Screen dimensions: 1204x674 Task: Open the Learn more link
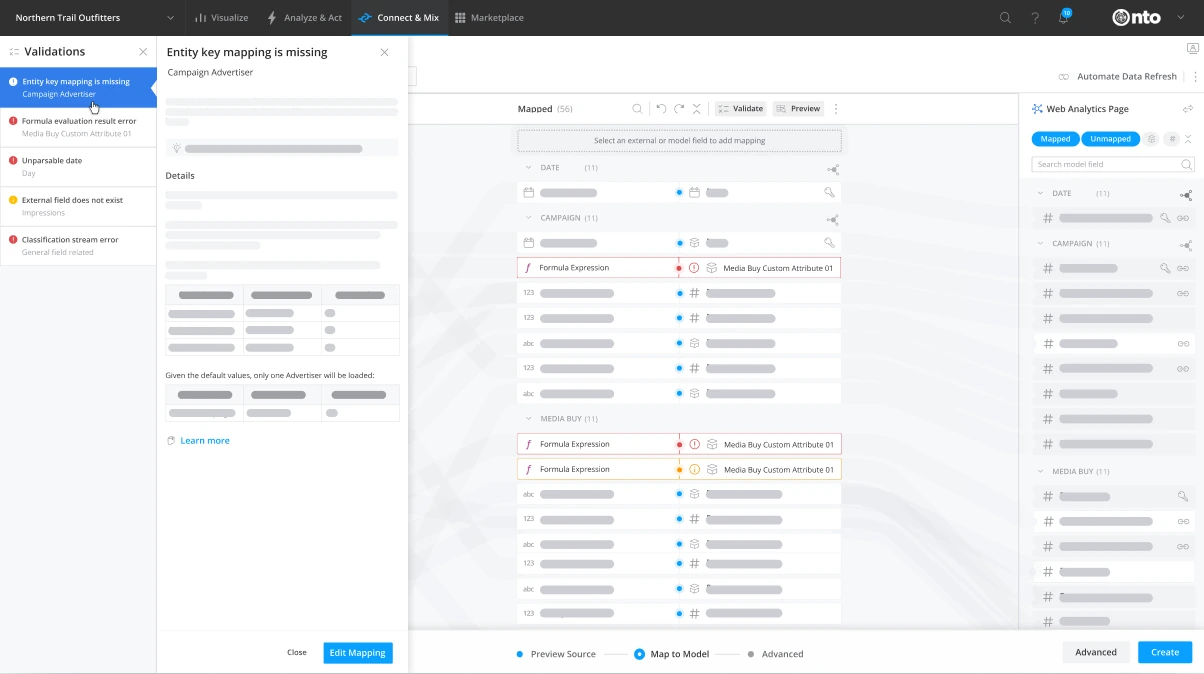(x=205, y=441)
